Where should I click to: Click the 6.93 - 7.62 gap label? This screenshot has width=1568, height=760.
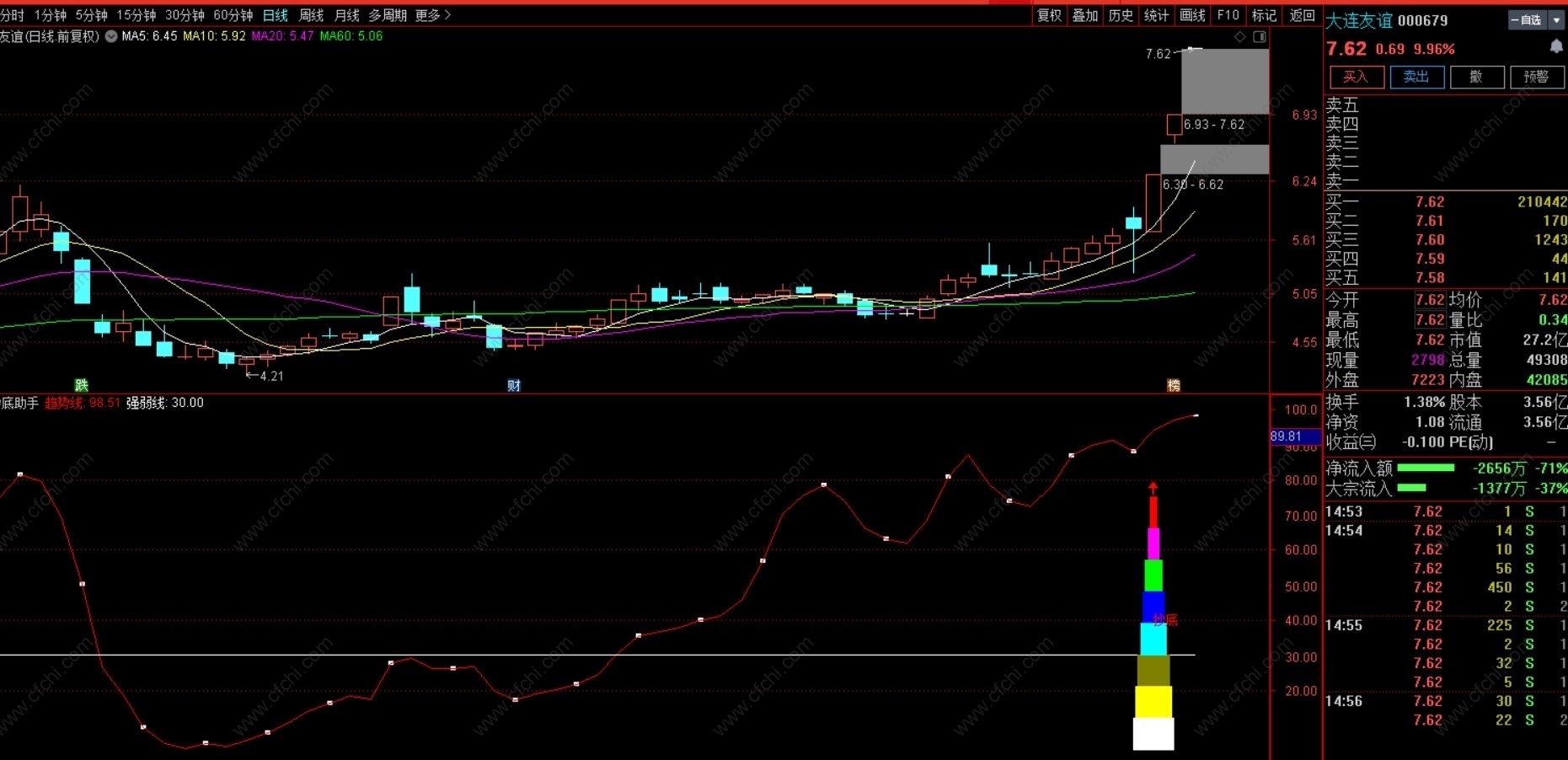[1214, 125]
